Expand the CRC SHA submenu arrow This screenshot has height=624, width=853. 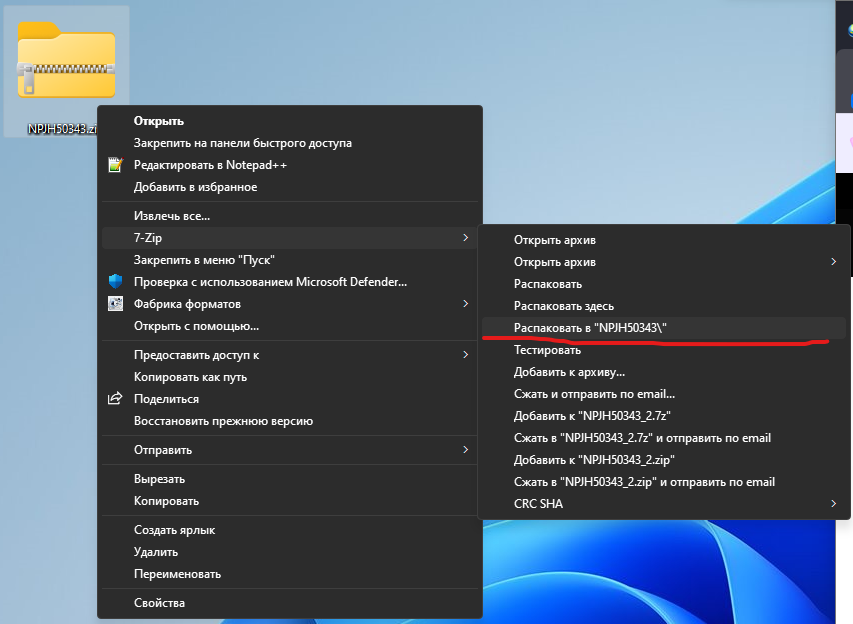(833, 504)
